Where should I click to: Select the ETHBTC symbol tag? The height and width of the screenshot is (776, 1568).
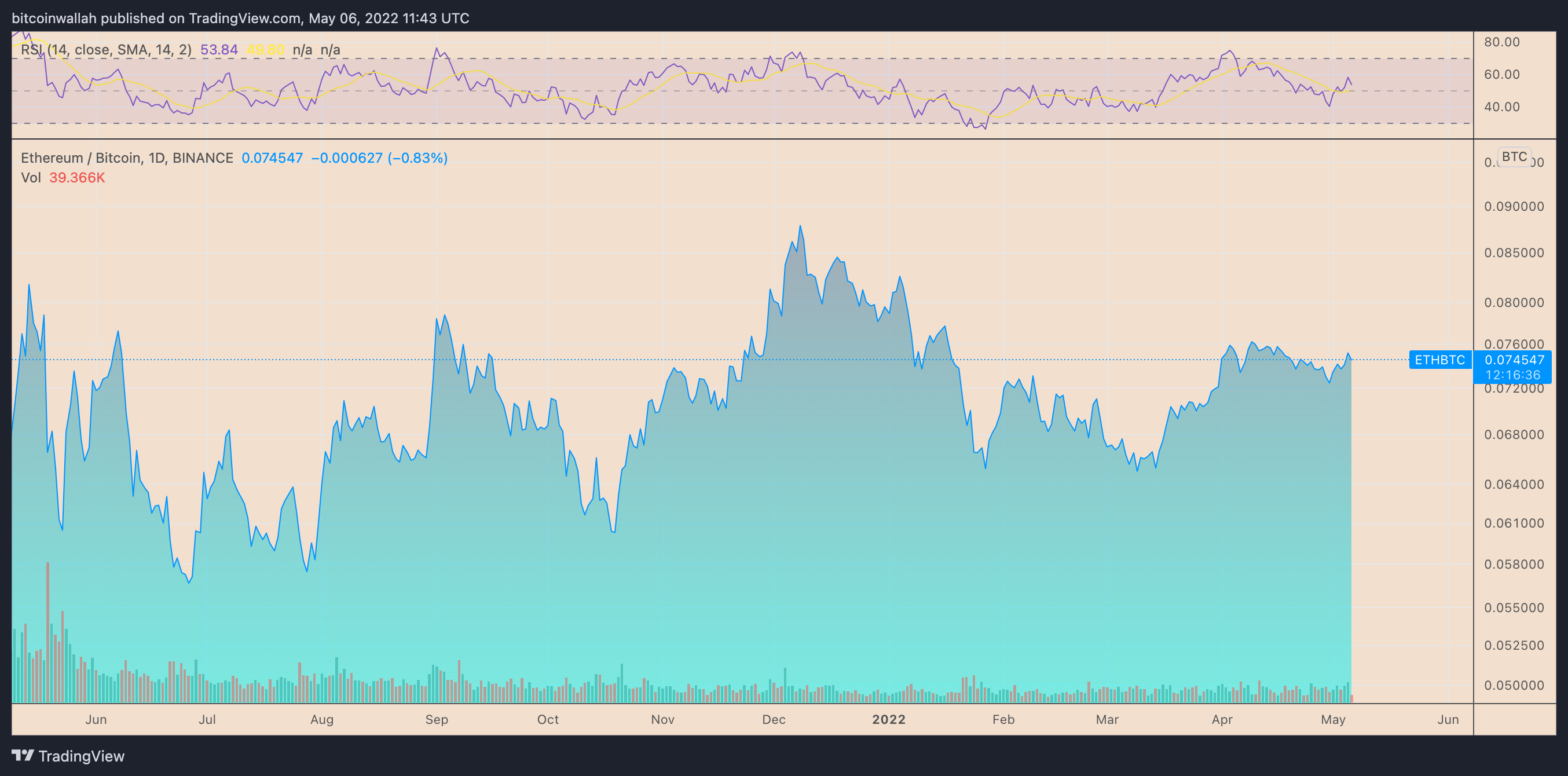(1439, 360)
